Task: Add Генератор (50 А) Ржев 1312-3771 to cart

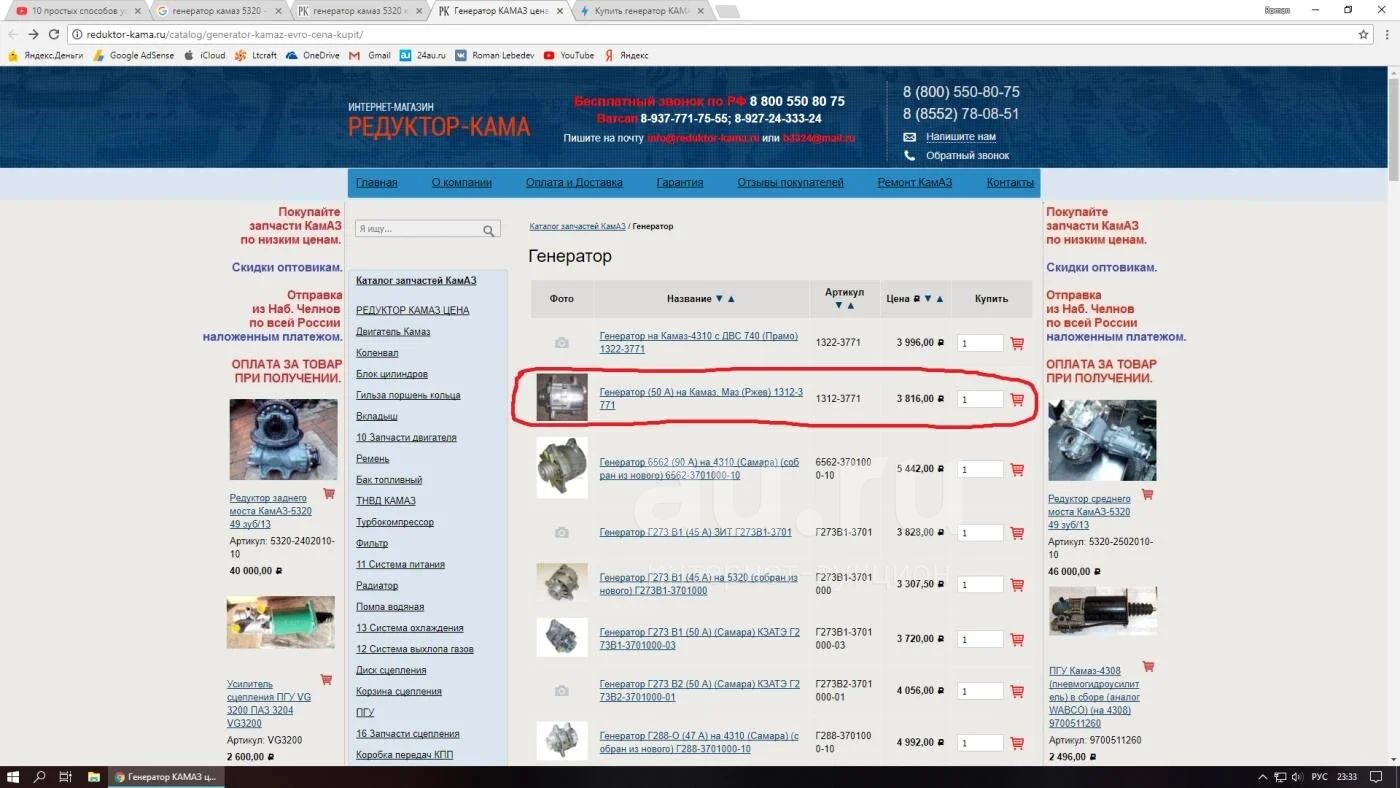Action: point(1017,399)
